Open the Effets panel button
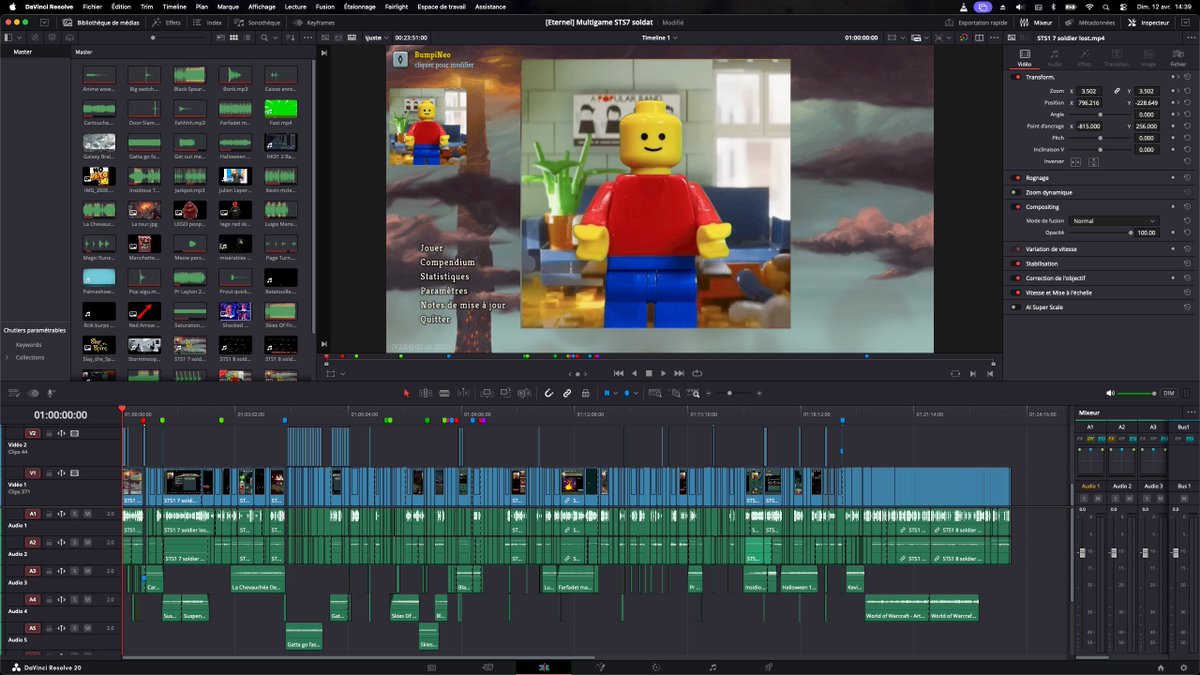 pos(169,21)
